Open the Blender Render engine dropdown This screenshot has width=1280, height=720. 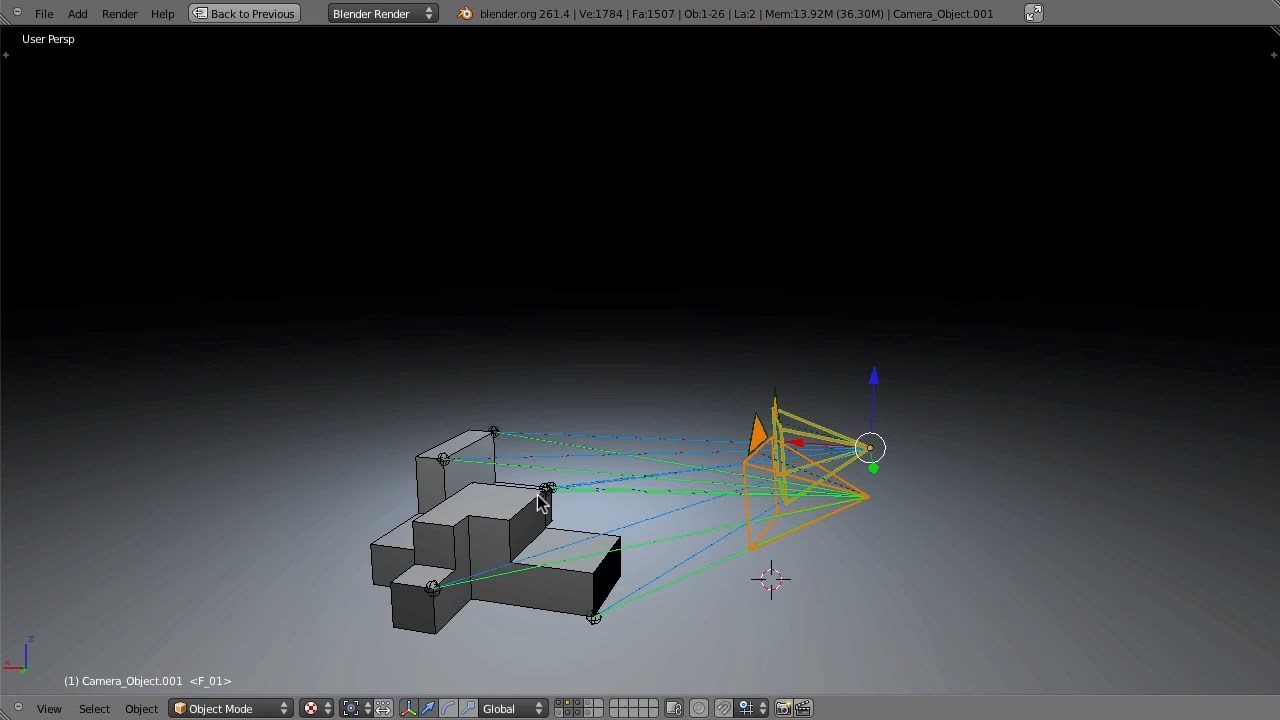pyautogui.click(x=382, y=14)
